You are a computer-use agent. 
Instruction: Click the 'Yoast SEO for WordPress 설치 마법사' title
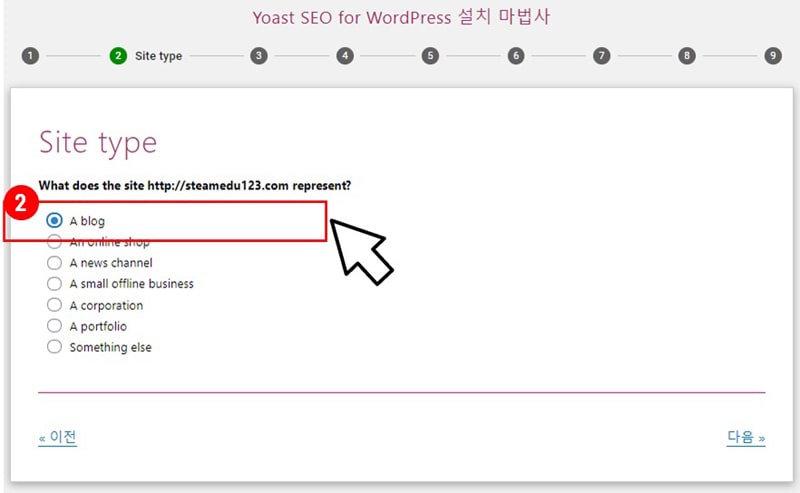402,17
